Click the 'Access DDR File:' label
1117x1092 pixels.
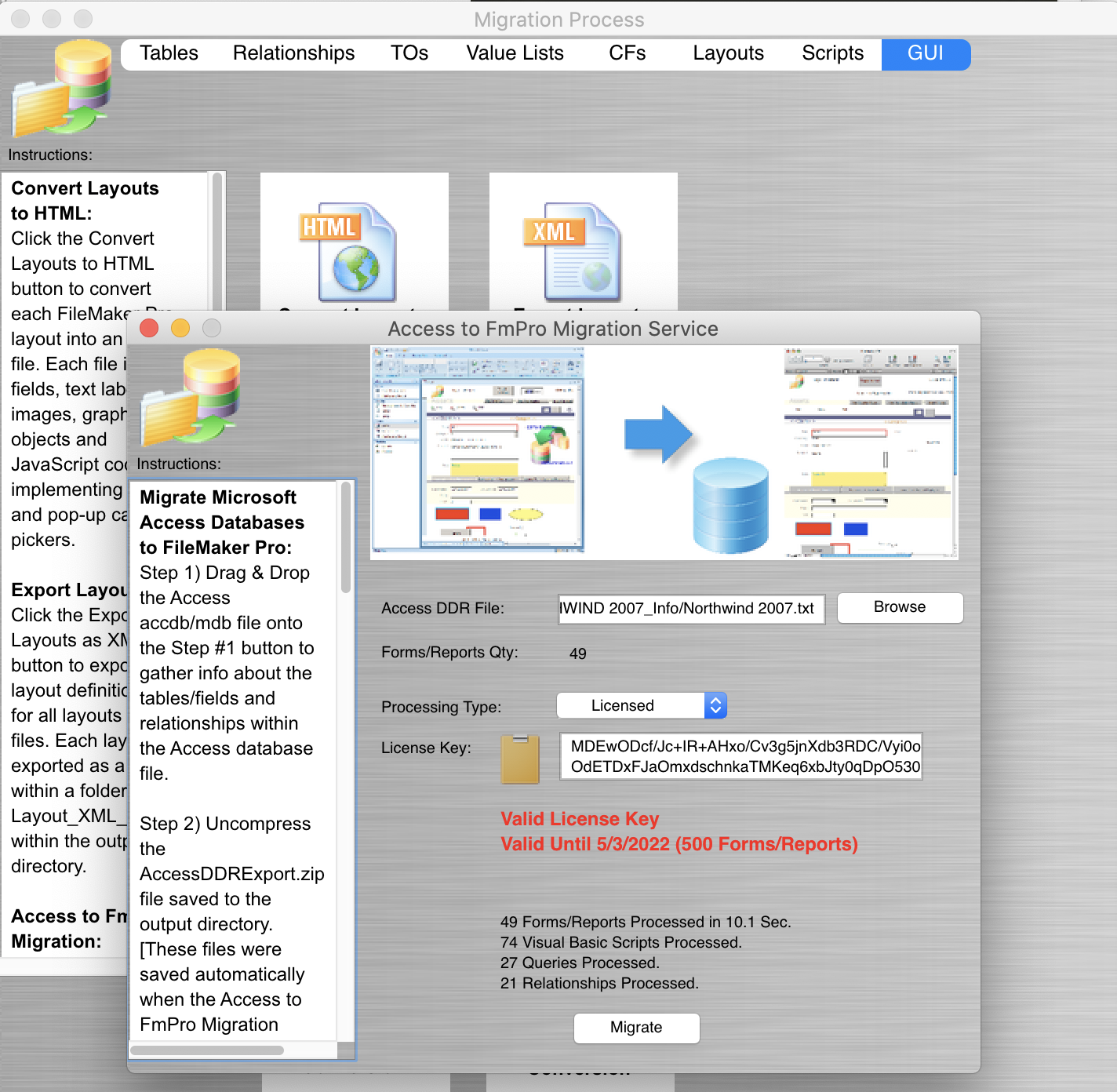[x=443, y=608]
